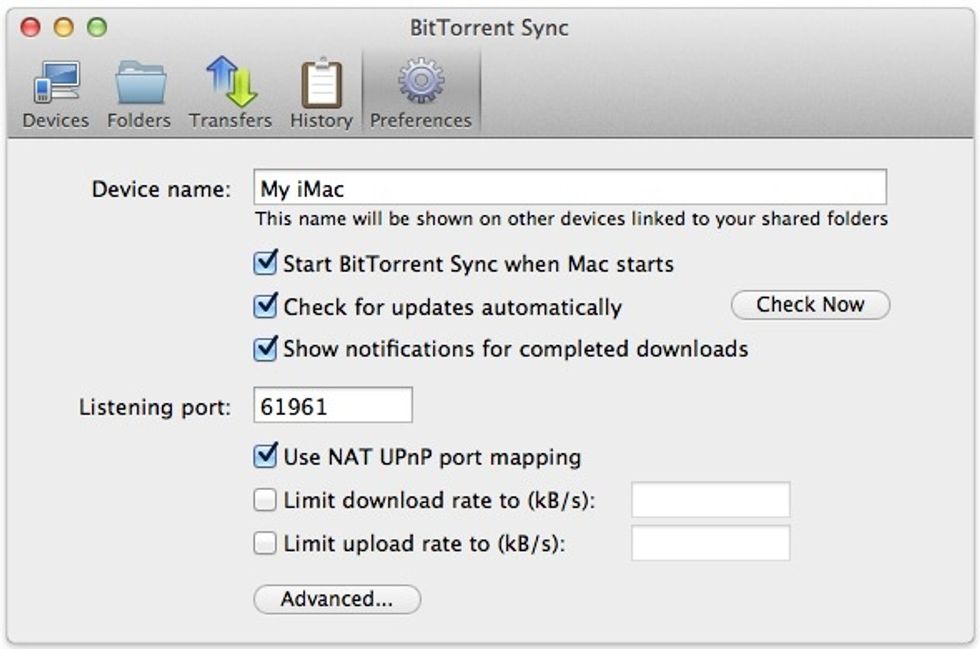980x649 pixels.
Task: Toggle Check for updates automatically
Action: click(x=264, y=306)
